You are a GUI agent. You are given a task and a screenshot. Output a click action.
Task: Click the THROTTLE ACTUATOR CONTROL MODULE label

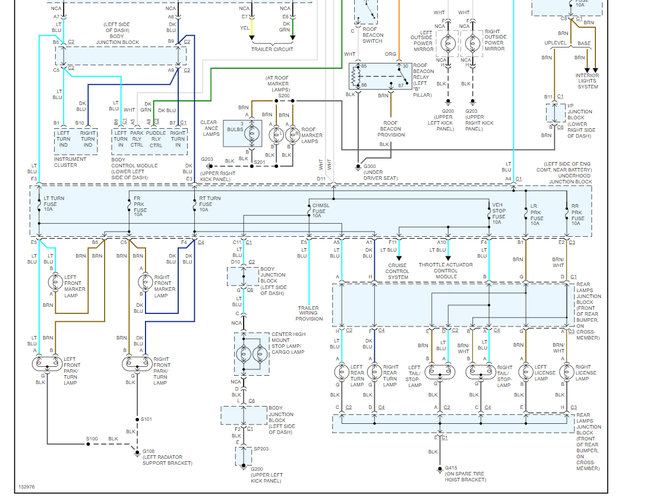[x=446, y=270]
